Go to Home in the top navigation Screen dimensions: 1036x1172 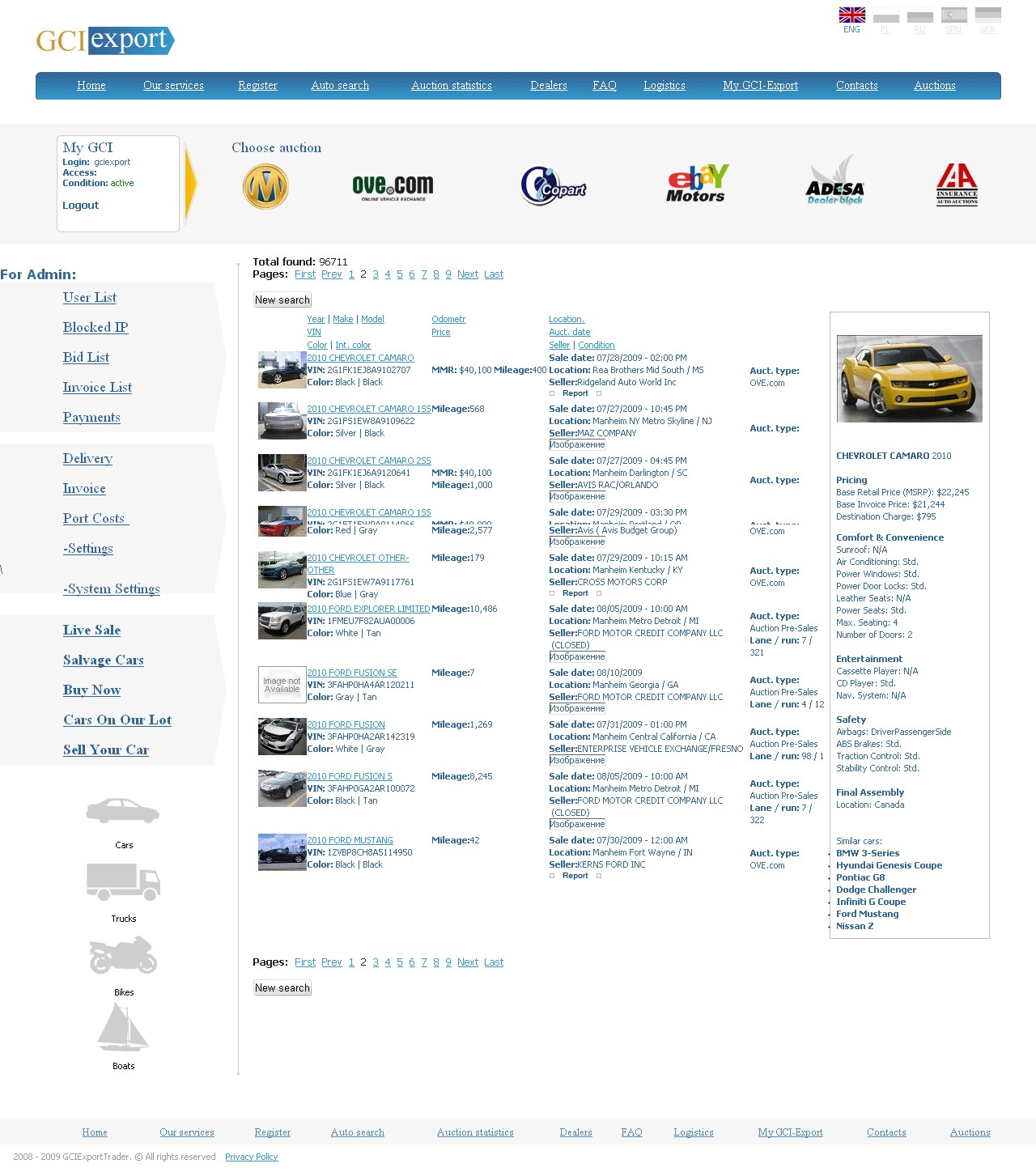click(91, 85)
